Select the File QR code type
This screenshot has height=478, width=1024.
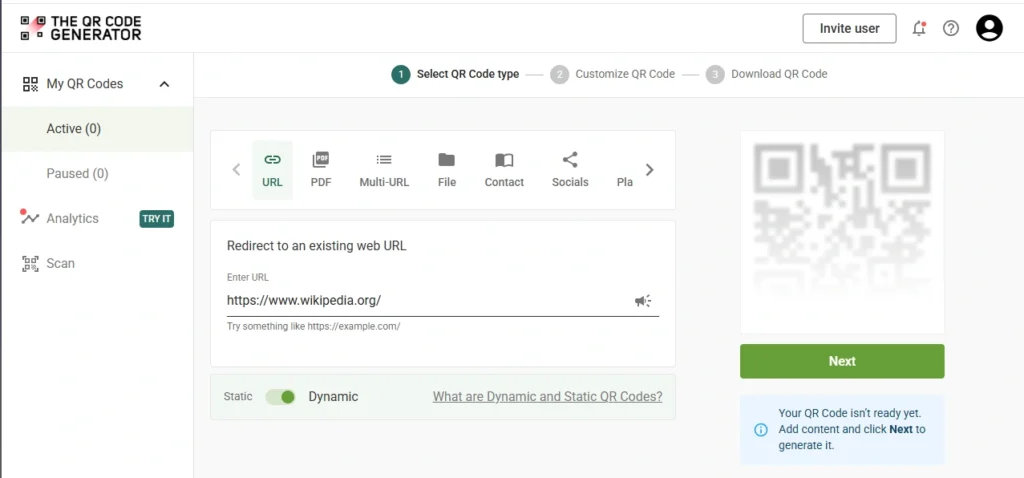pos(447,170)
